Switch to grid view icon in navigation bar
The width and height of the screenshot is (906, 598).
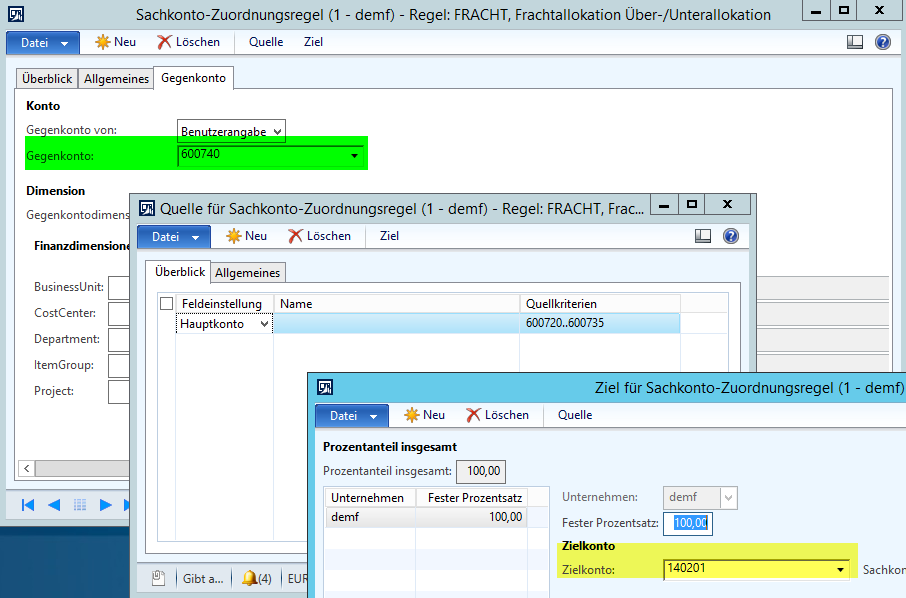(x=80, y=504)
